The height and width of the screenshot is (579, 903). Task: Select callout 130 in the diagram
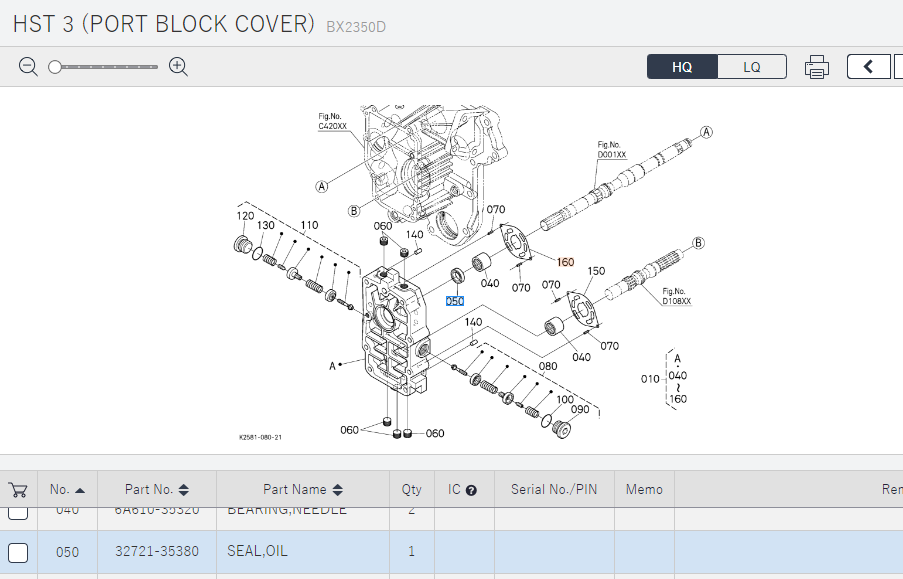click(x=265, y=225)
